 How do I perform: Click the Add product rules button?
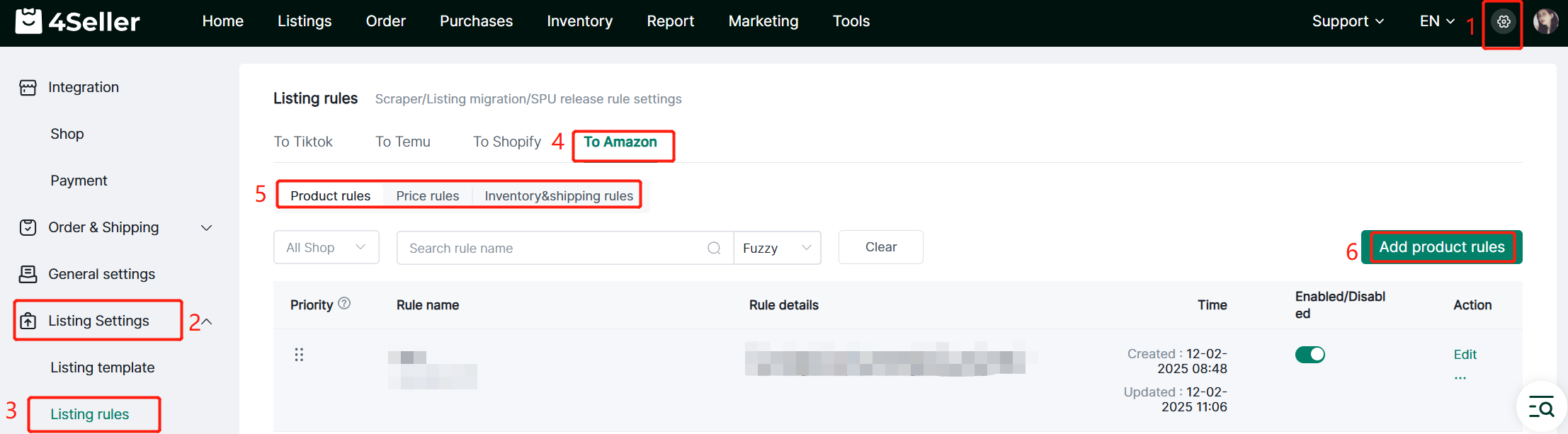[x=1441, y=247]
